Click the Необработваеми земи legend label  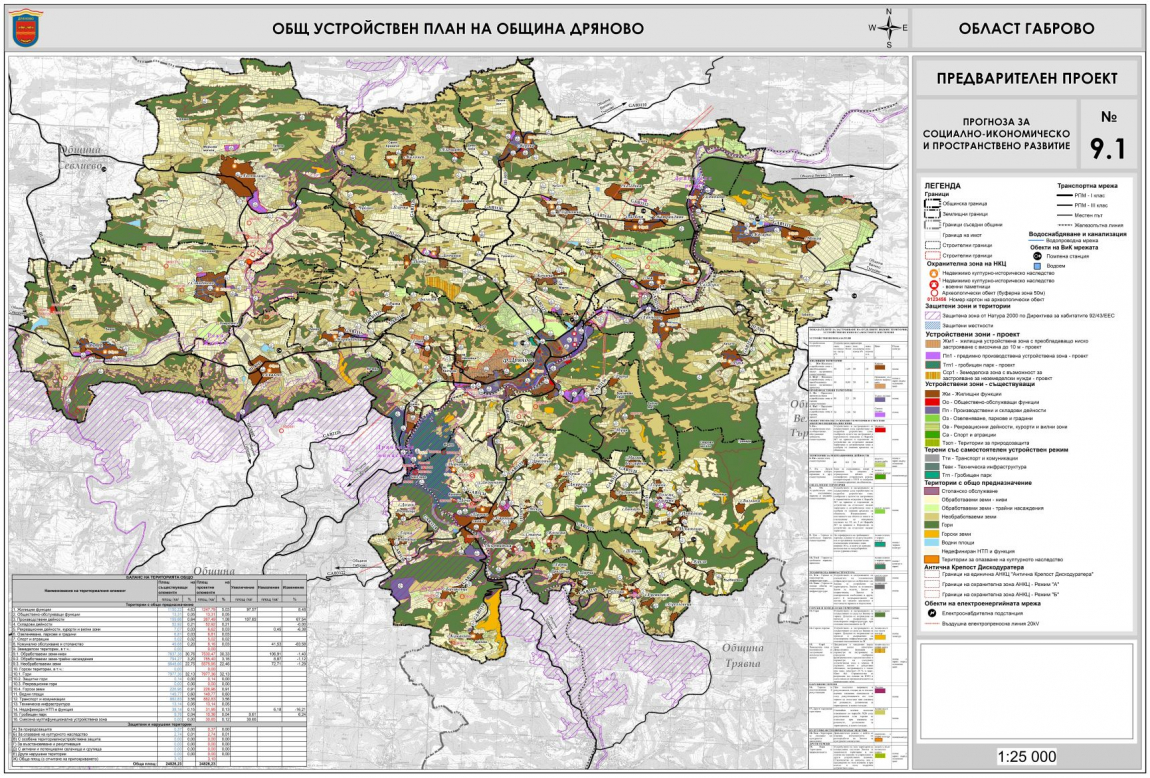[969, 517]
